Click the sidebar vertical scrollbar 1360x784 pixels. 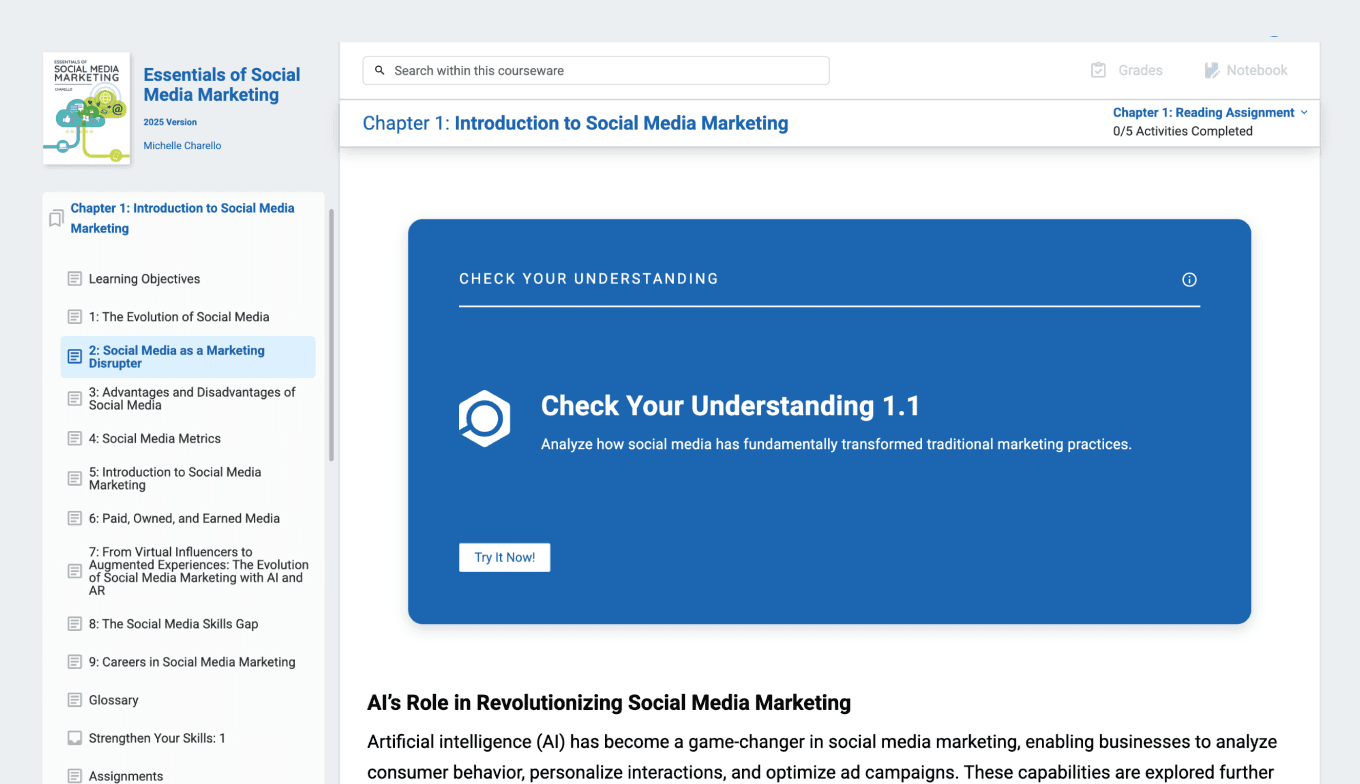(332, 335)
